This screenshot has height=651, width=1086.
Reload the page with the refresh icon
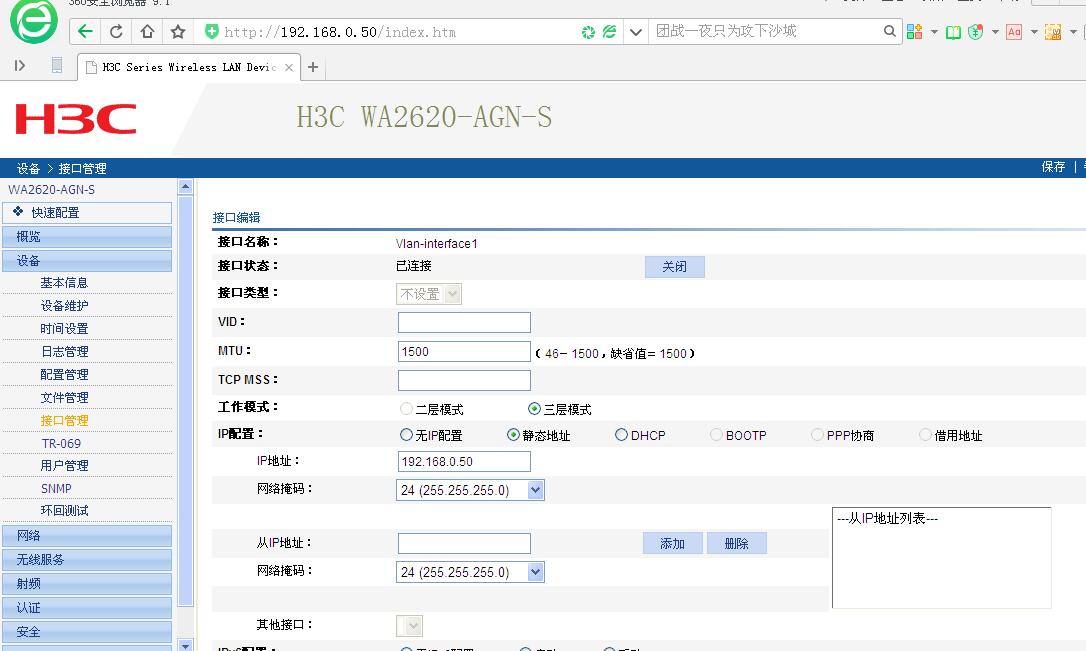point(116,31)
